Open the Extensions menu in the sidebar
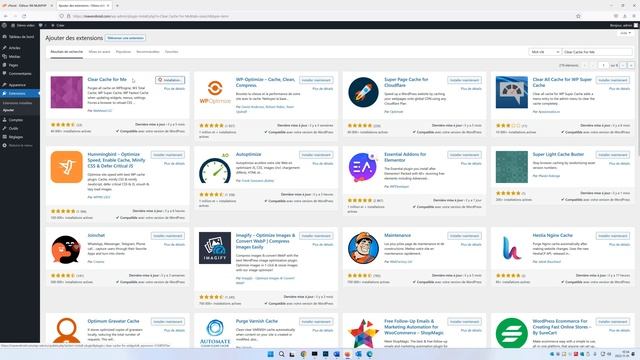640x360 pixels. 20,93
